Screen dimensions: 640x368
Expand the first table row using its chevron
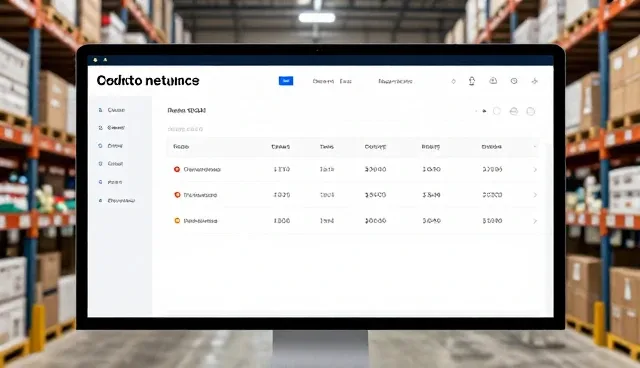(x=535, y=169)
